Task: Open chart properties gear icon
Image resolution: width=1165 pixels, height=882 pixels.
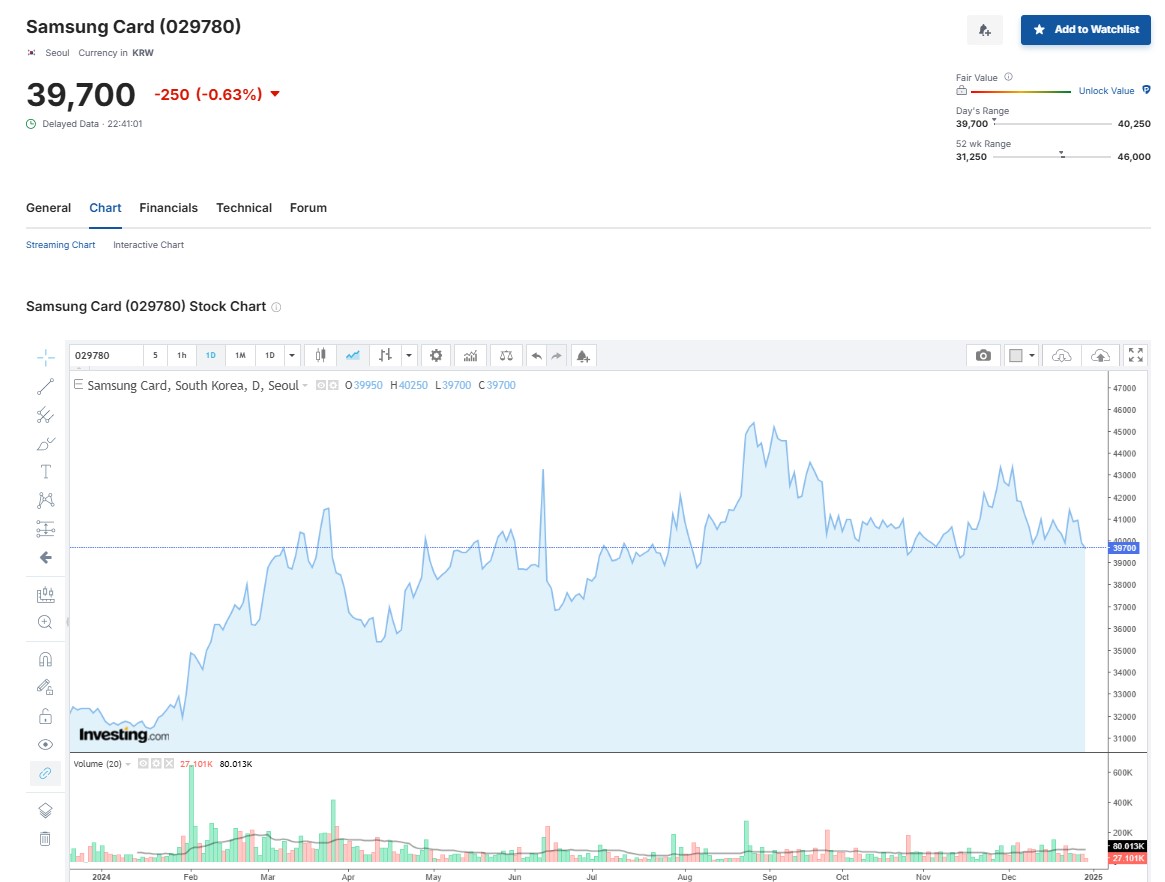Action: click(436, 355)
